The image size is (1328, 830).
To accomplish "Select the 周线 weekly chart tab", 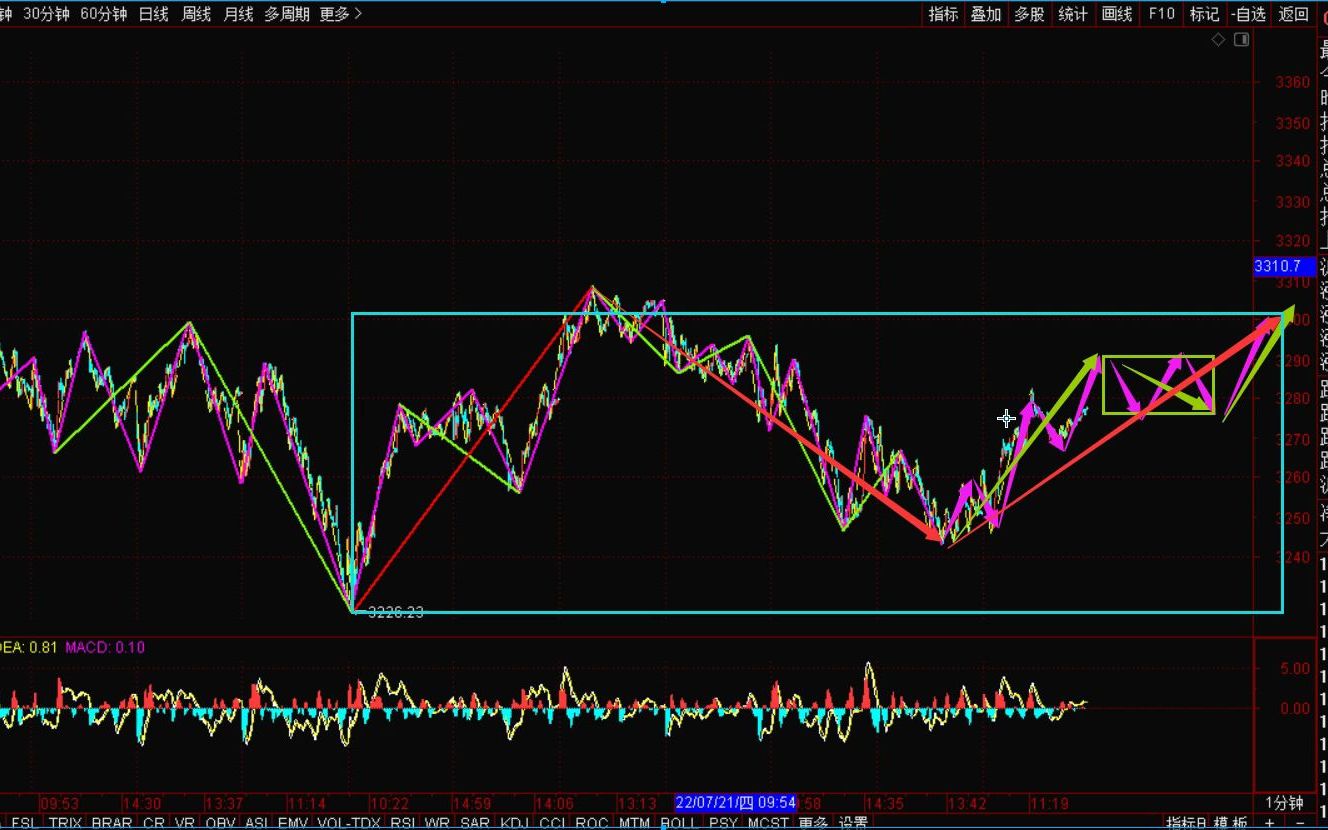I will pyautogui.click(x=196, y=14).
